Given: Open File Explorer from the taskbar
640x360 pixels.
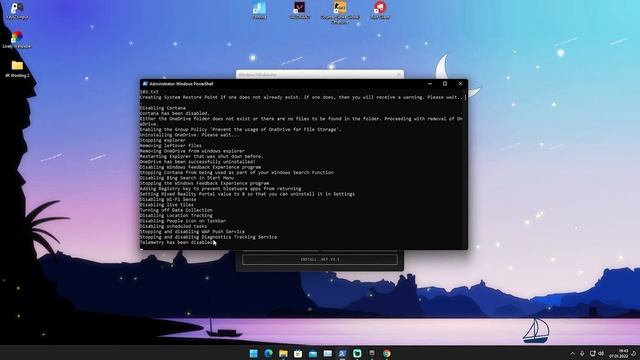Looking at the screenshot, I should pyautogui.click(x=283, y=353).
